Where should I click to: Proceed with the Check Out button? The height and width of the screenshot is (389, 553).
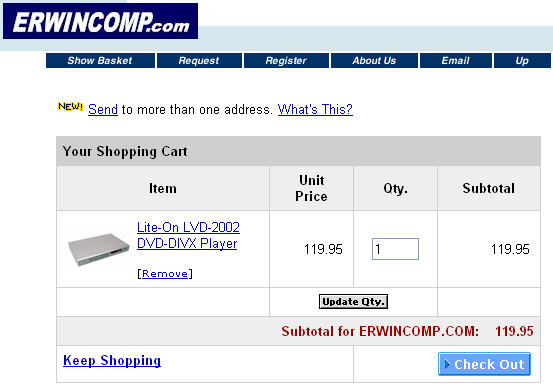[x=485, y=364]
